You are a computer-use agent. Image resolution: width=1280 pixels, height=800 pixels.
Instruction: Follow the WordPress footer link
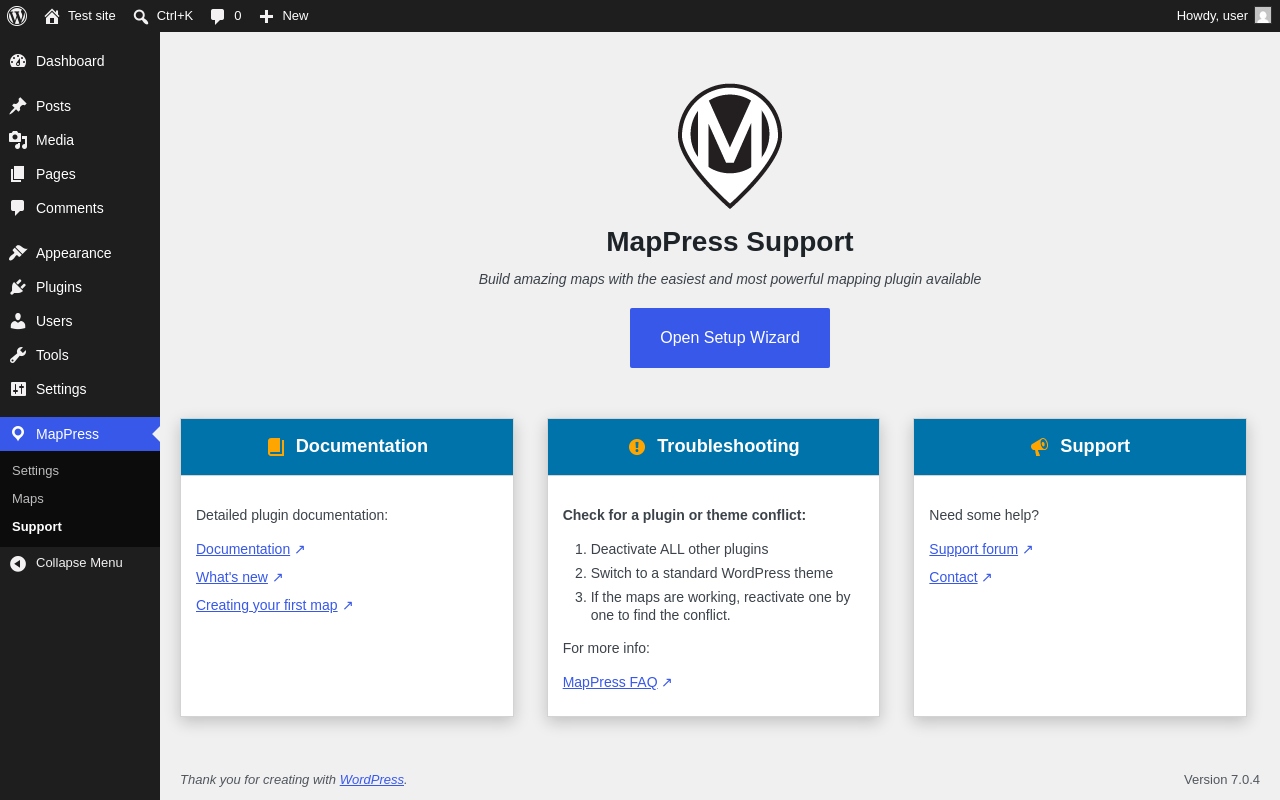click(x=372, y=779)
